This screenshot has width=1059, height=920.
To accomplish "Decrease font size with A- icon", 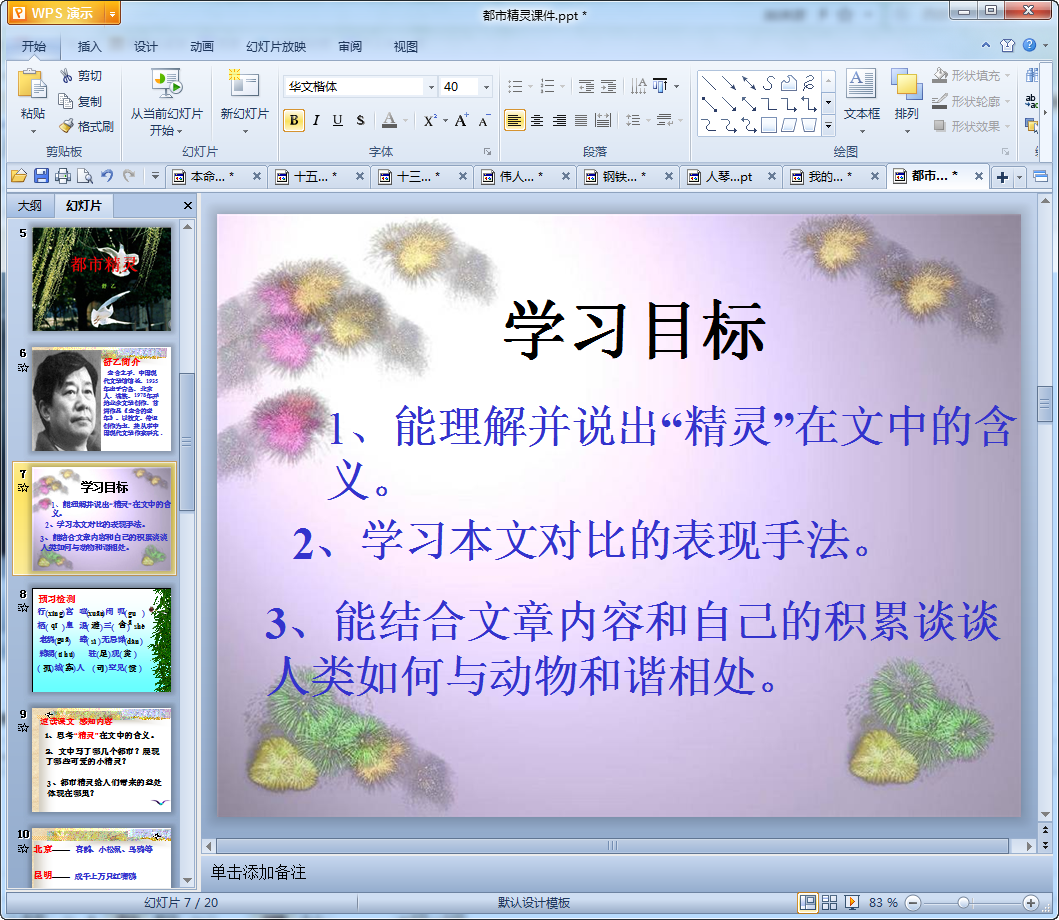I will [x=484, y=121].
